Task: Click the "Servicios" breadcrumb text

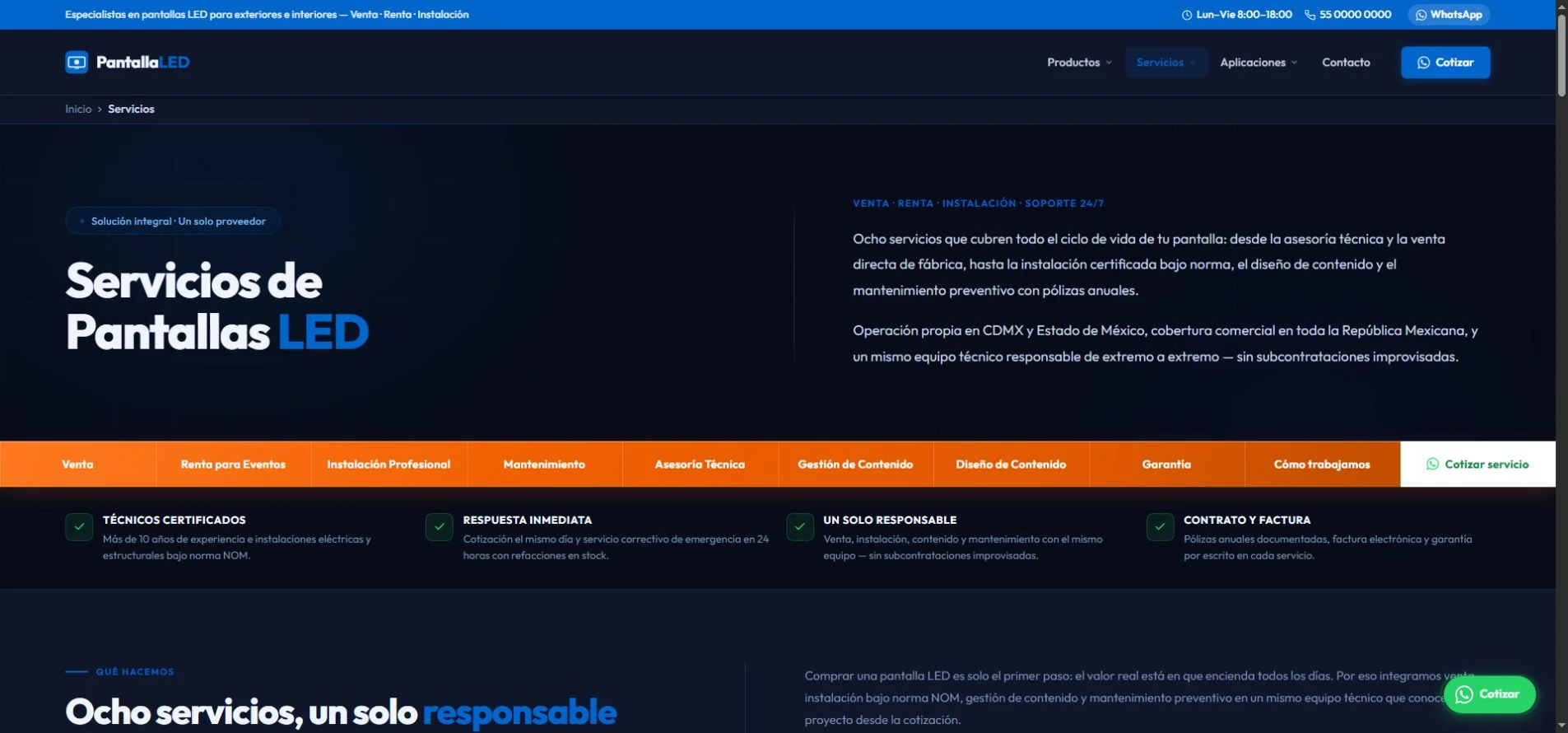Action: (131, 109)
